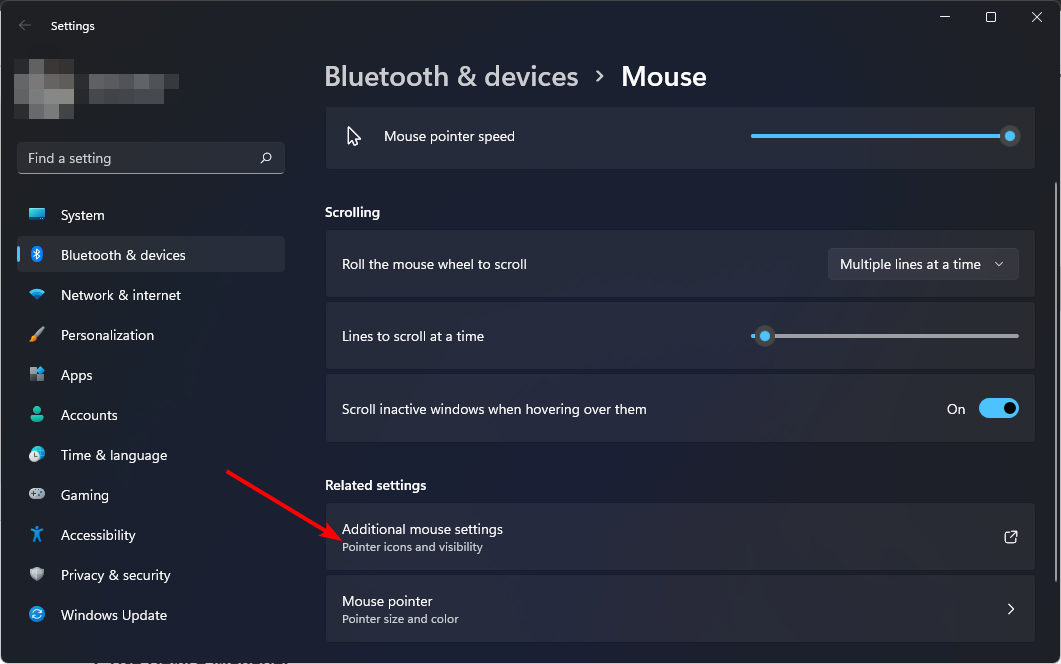Click the search magnifier icon
Screen dimensions: 1061x664
click(266, 158)
